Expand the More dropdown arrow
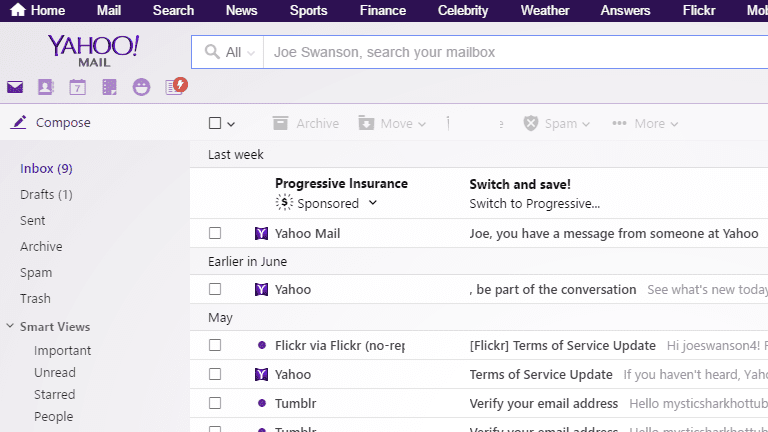This screenshot has height=432, width=768. 674,124
